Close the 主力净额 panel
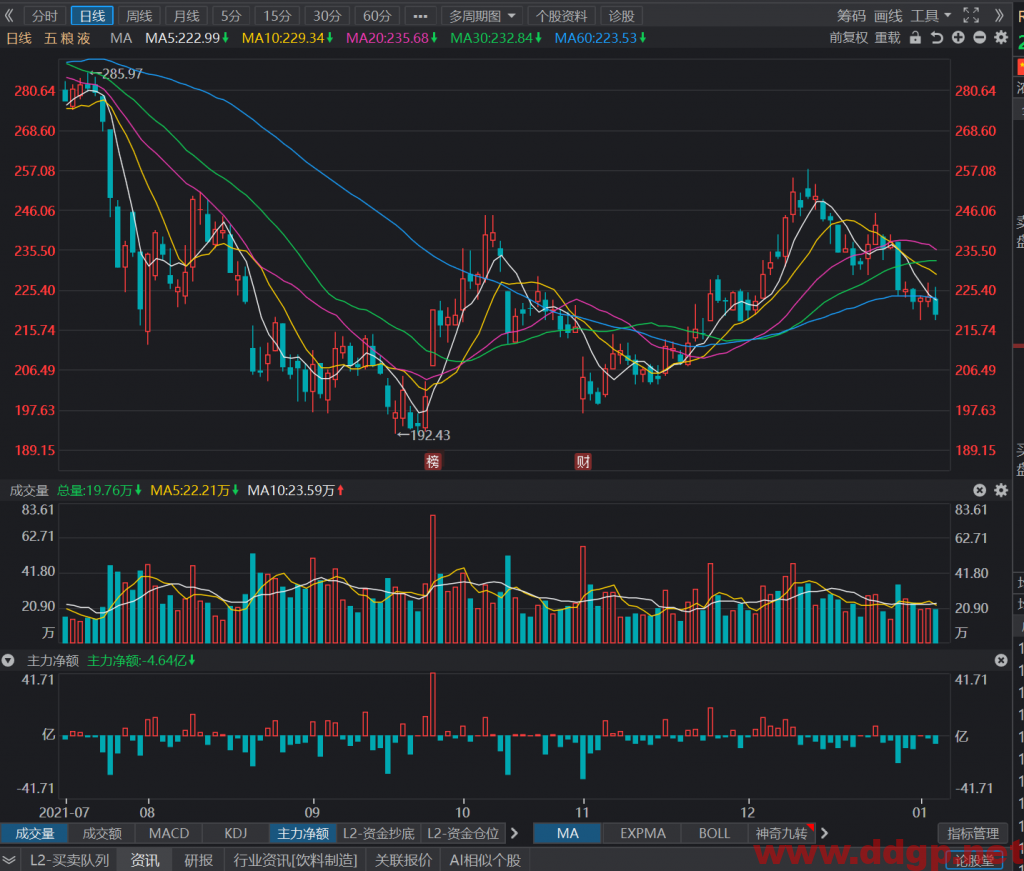The height and width of the screenshot is (871, 1024). [x=1001, y=661]
